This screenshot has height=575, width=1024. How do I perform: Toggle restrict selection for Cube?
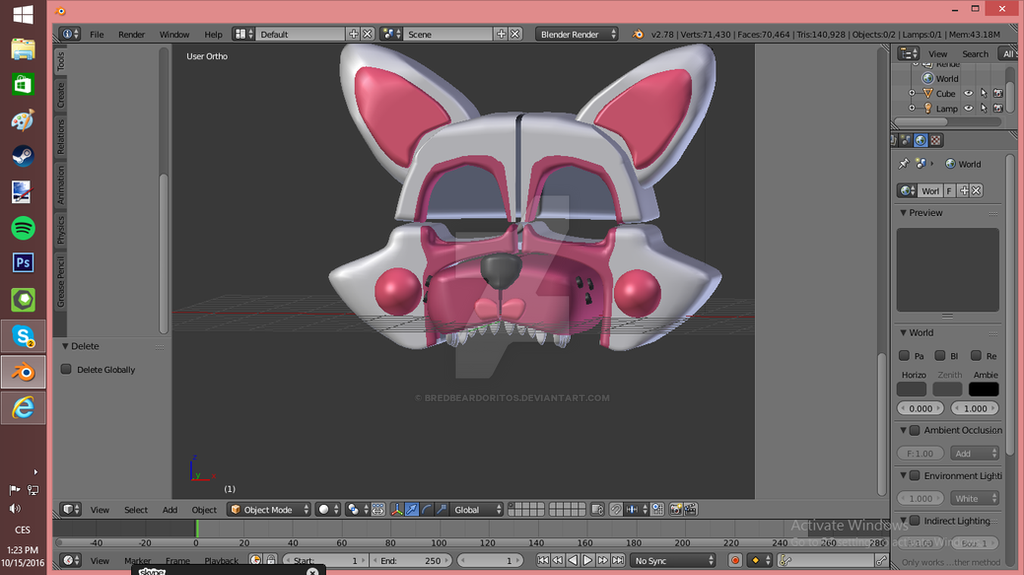coord(984,93)
